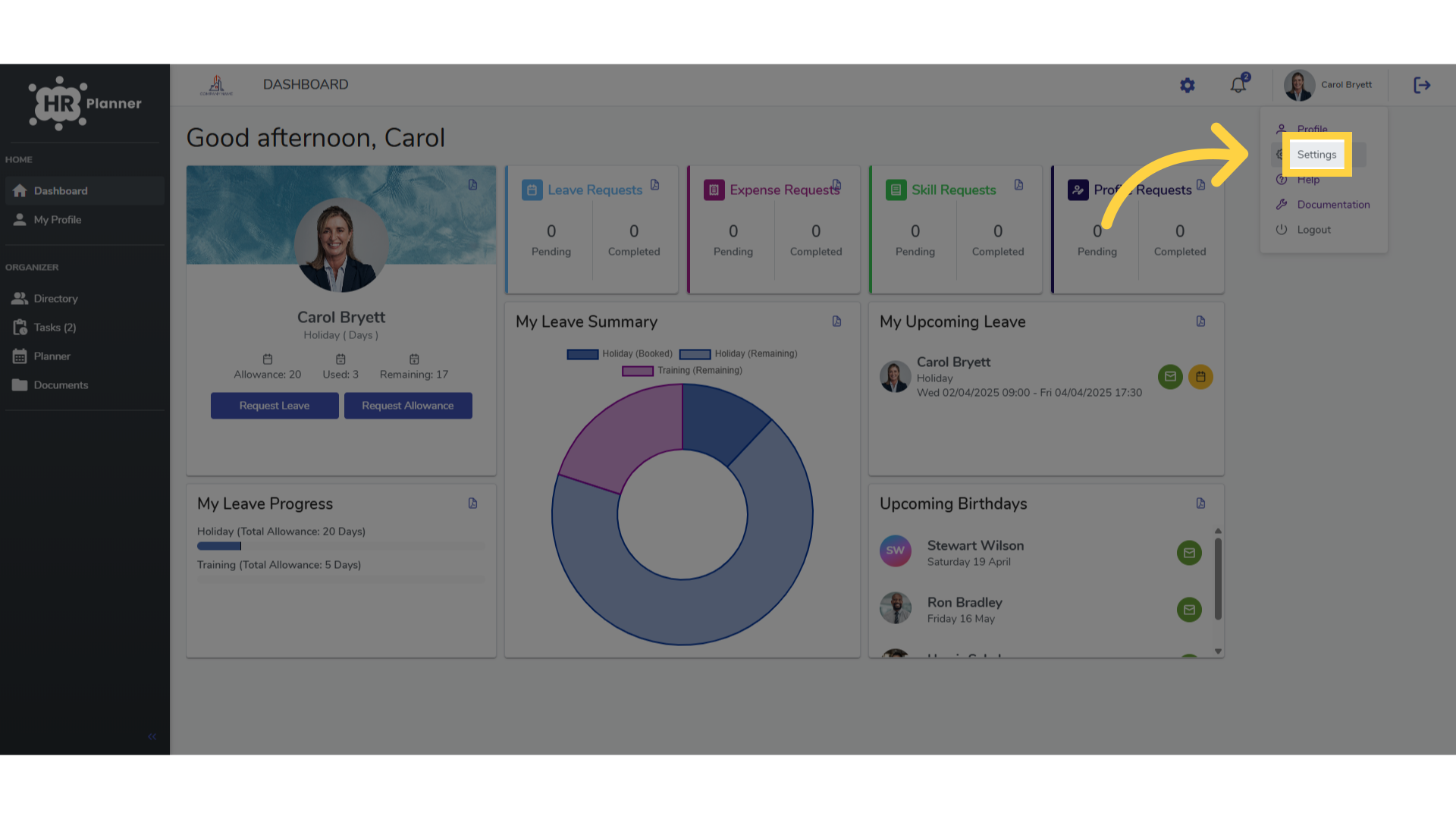Go to Dashboard in the sidebar
This screenshot has height=819, width=1456.
[x=84, y=191]
